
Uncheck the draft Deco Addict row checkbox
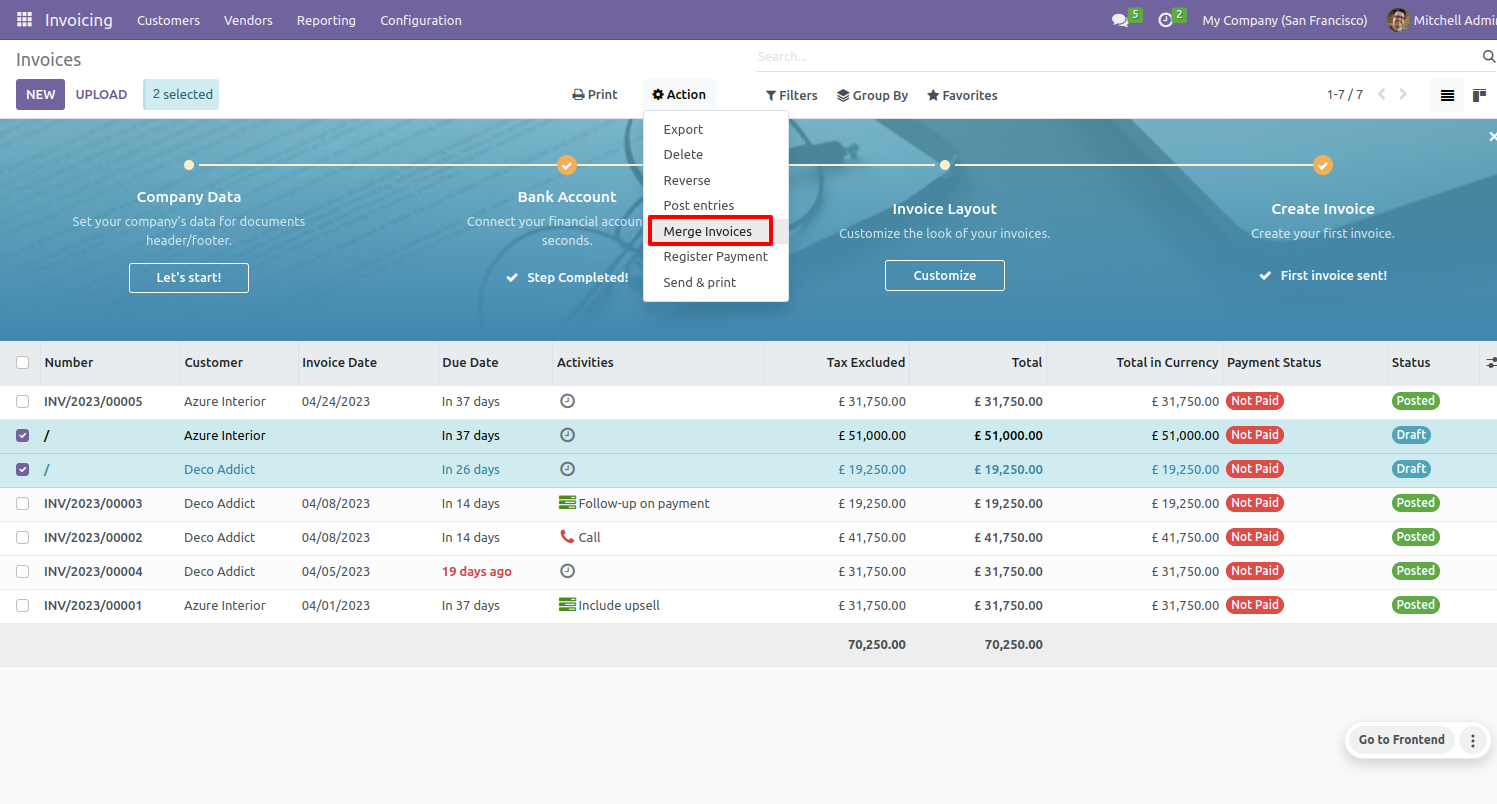[x=22, y=469]
